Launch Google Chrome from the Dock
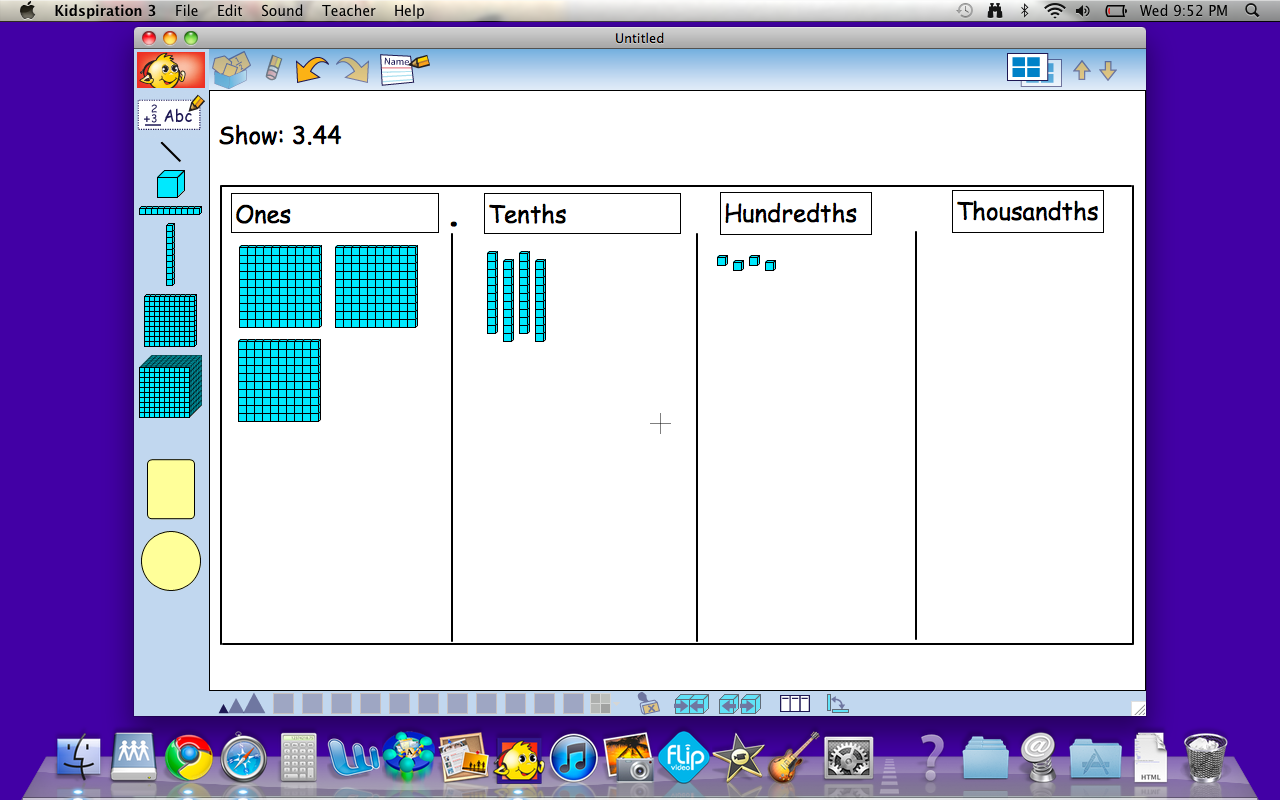This screenshot has height=800, width=1280. click(x=188, y=758)
